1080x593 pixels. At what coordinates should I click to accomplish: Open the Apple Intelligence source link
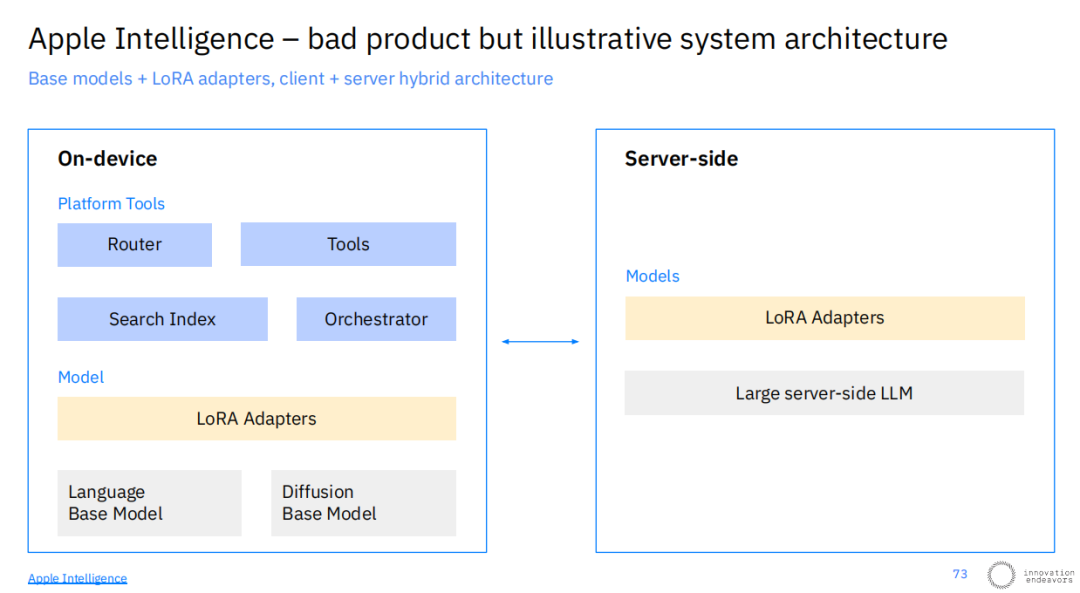pos(77,579)
